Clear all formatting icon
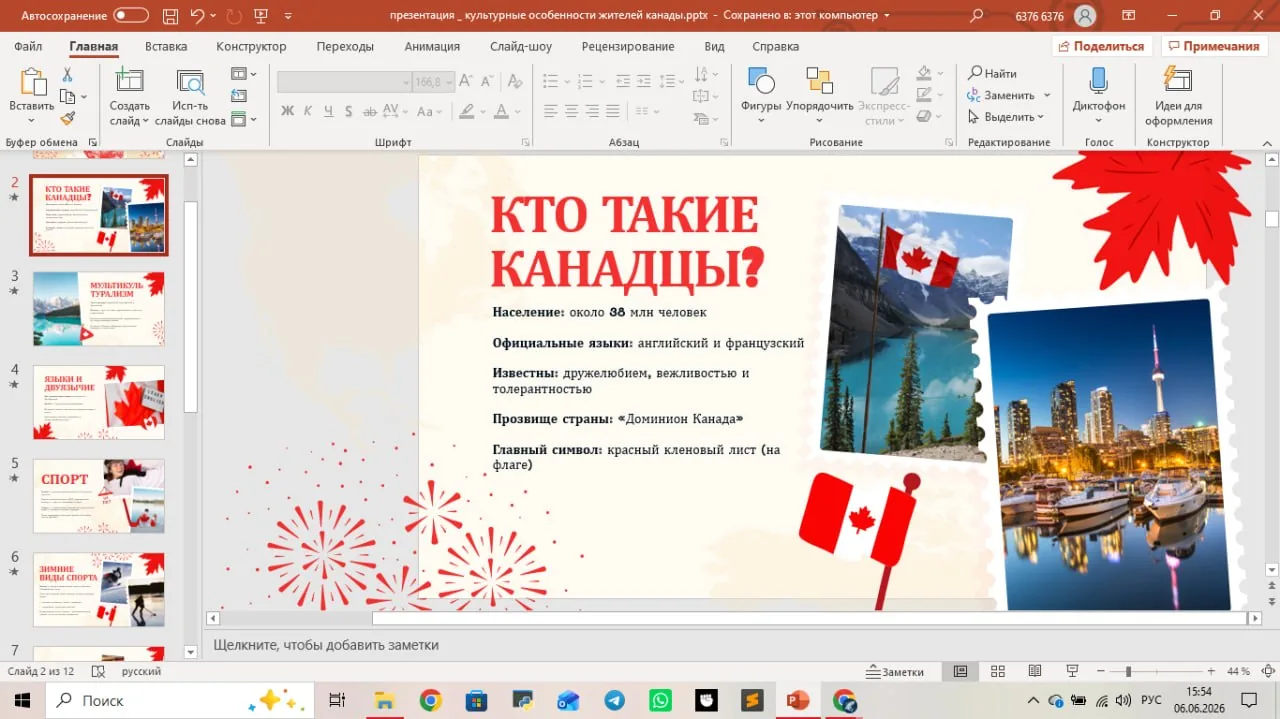The image size is (1280, 719). point(514,82)
